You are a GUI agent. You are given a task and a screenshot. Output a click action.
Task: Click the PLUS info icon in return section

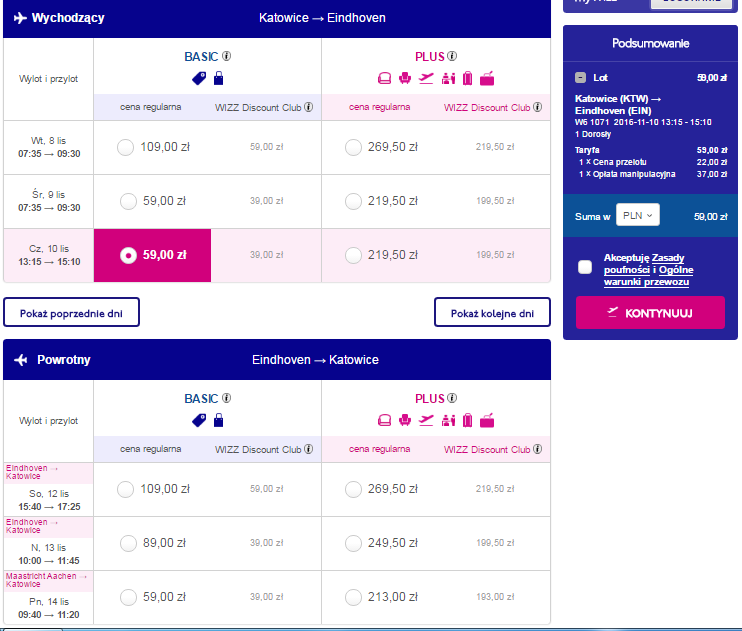click(452, 398)
